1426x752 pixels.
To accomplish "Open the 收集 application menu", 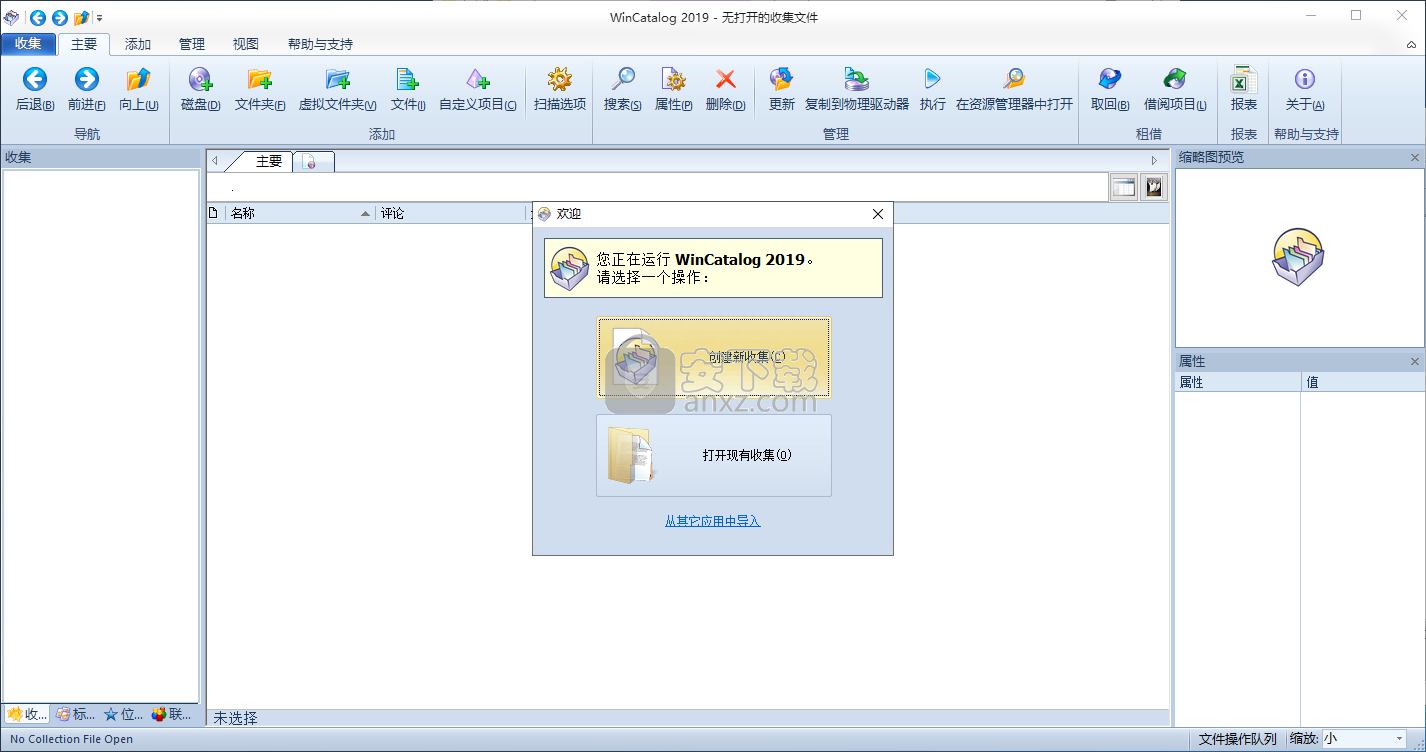I will [x=28, y=44].
